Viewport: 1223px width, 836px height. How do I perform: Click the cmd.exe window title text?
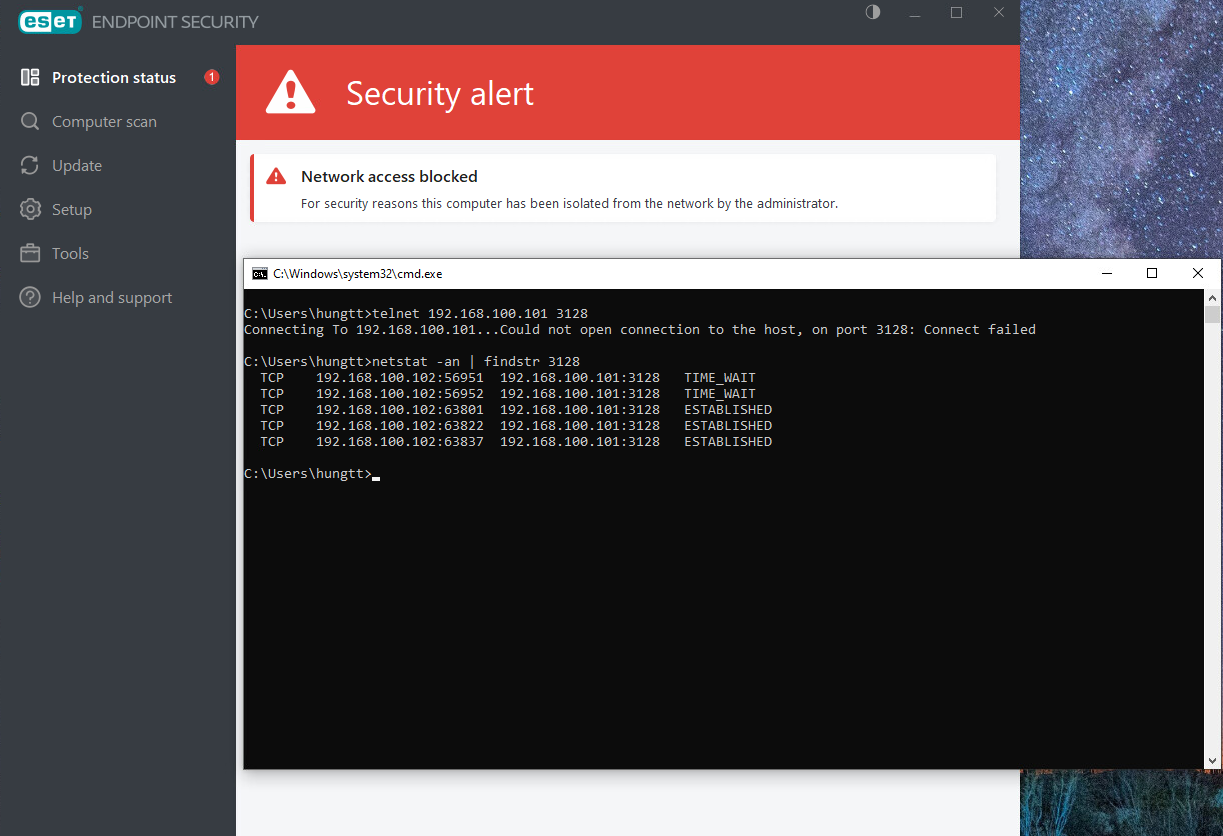click(x=357, y=273)
